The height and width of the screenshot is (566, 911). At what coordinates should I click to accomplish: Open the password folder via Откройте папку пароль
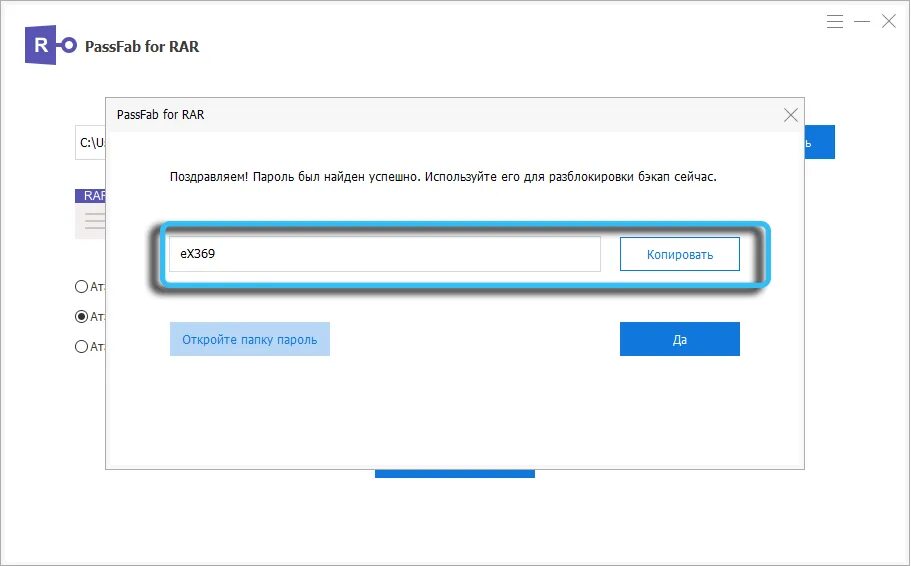pyautogui.click(x=250, y=339)
